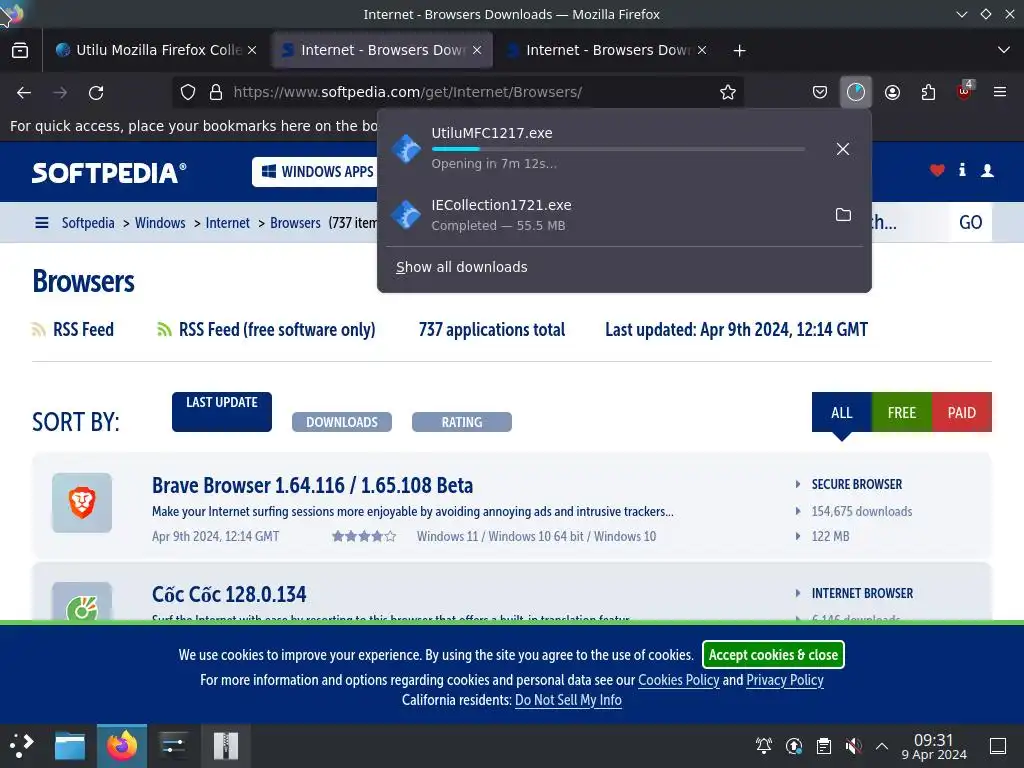This screenshot has height=768, width=1024.
Task: Open the extensions puzzle icon
Action: [x=928, y=93]
